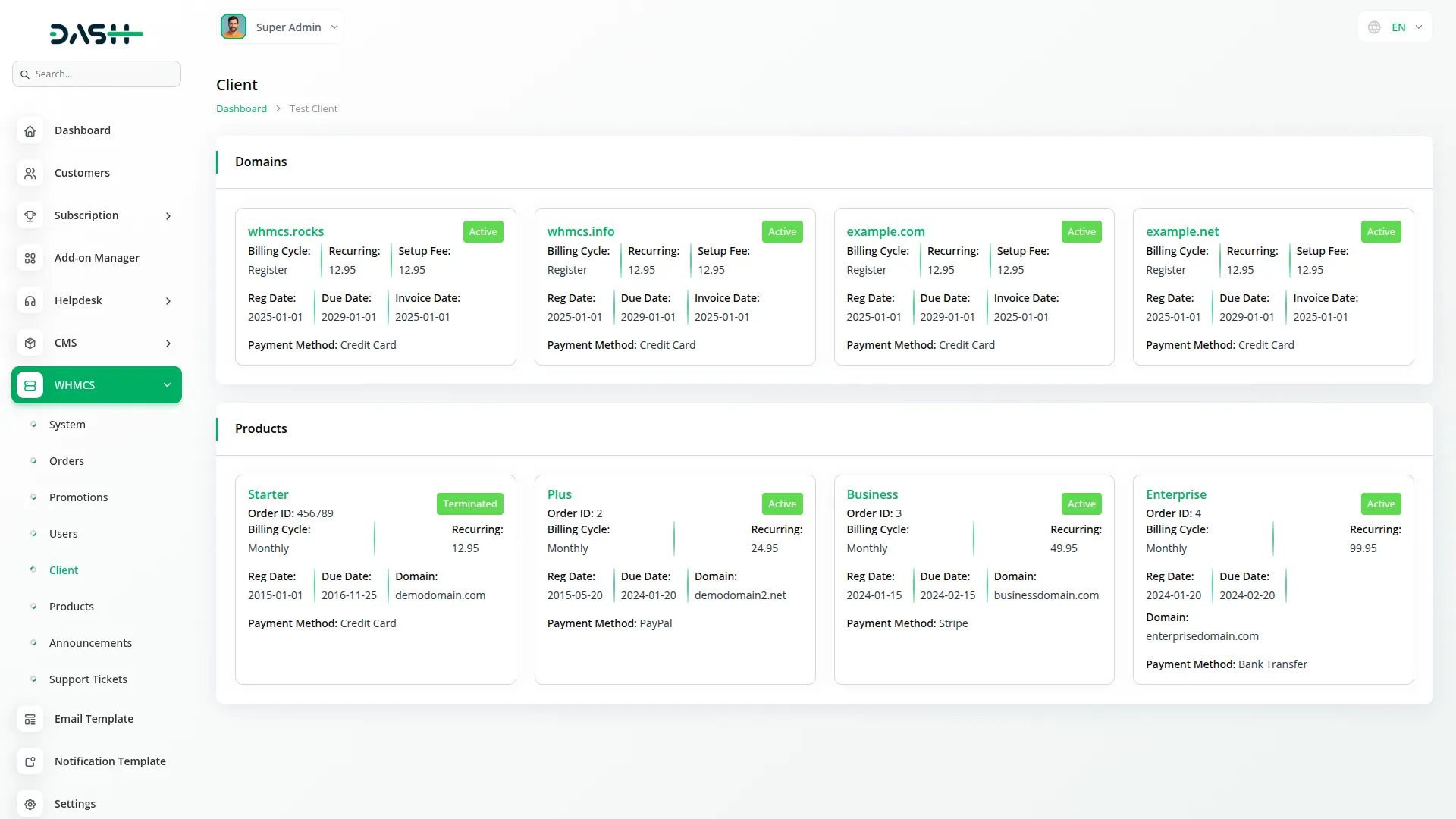Click the Settings gear icon
The width and height of the screenshot is (1456, 819).
click(30, 805)
